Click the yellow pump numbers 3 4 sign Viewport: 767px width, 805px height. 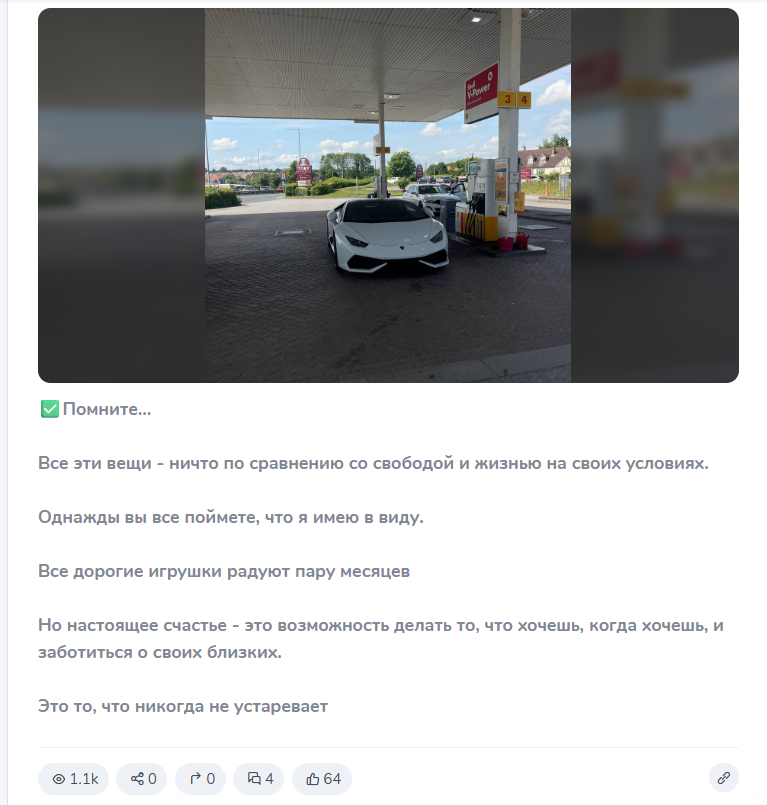click(x=514, y=99)
